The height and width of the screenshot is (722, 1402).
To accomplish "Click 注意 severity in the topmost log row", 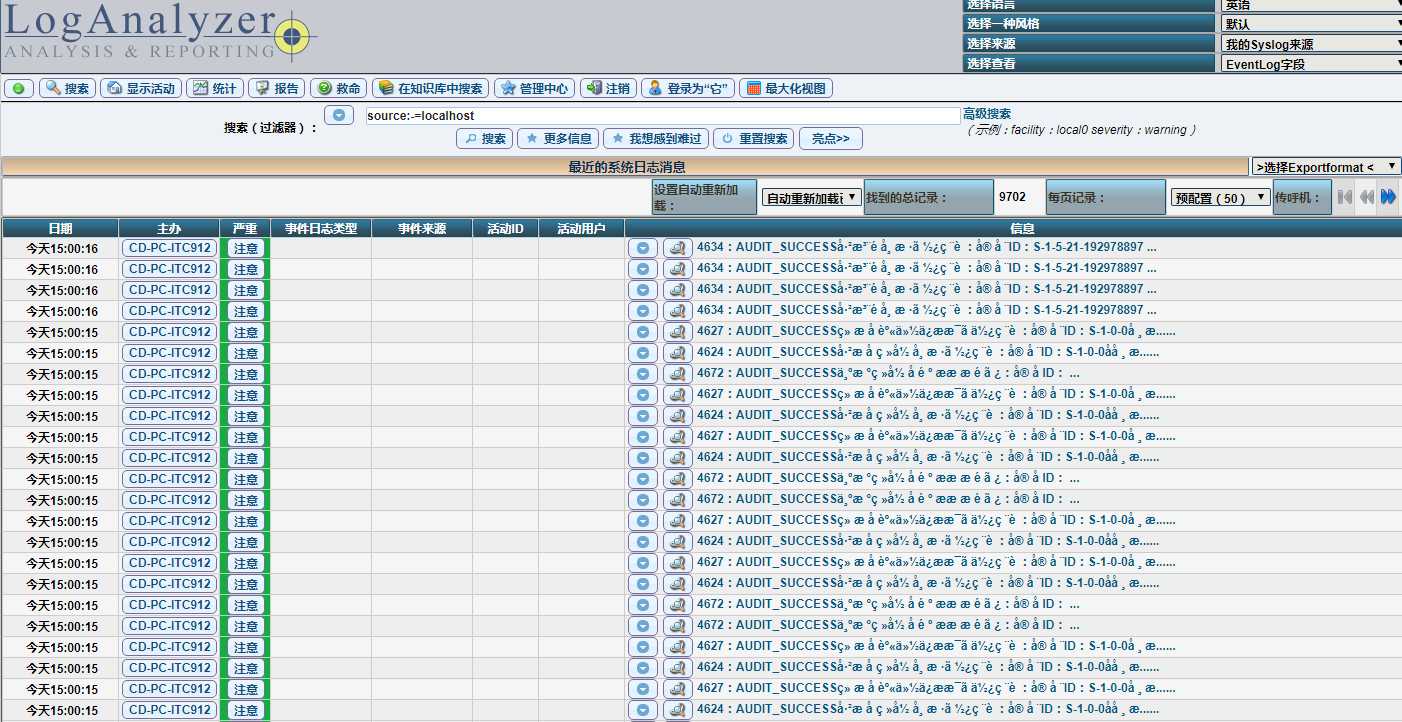I will [x=246, y=248].
